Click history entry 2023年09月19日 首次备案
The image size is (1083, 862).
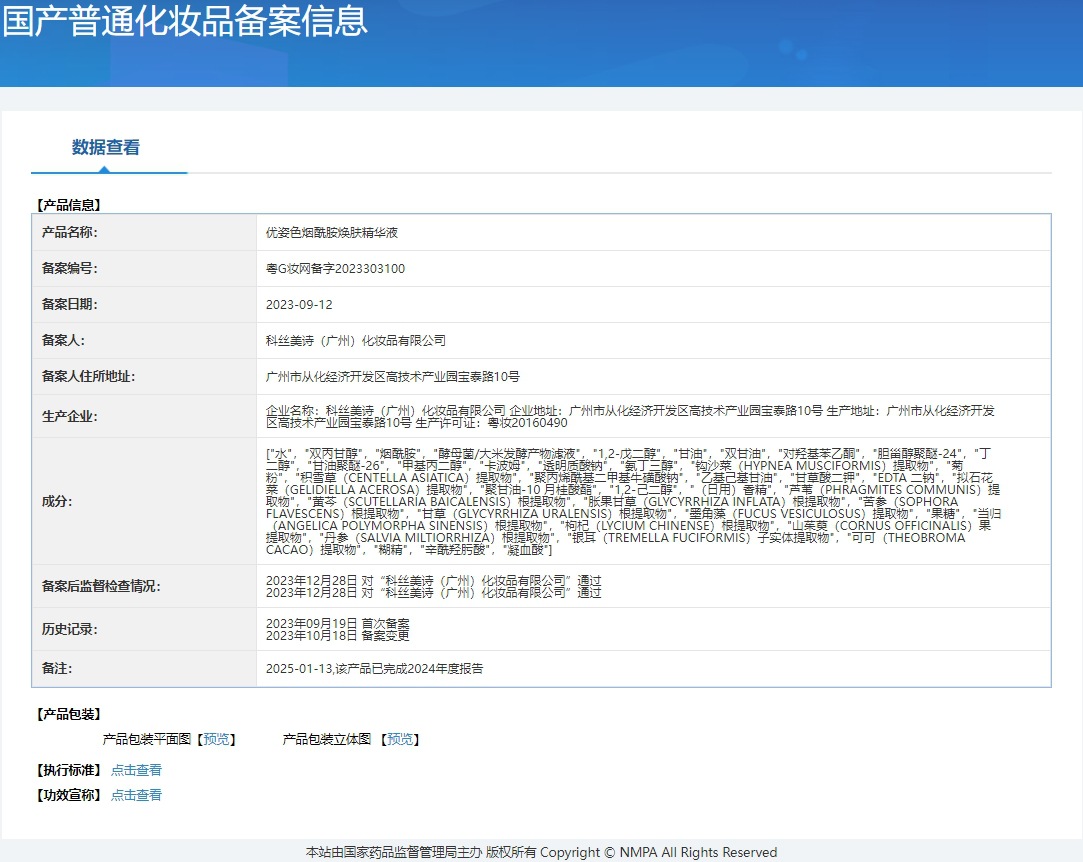point(338,623)
